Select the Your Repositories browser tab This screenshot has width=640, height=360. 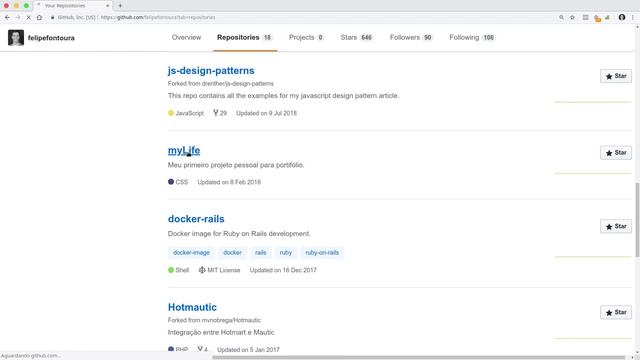(73, 6)
